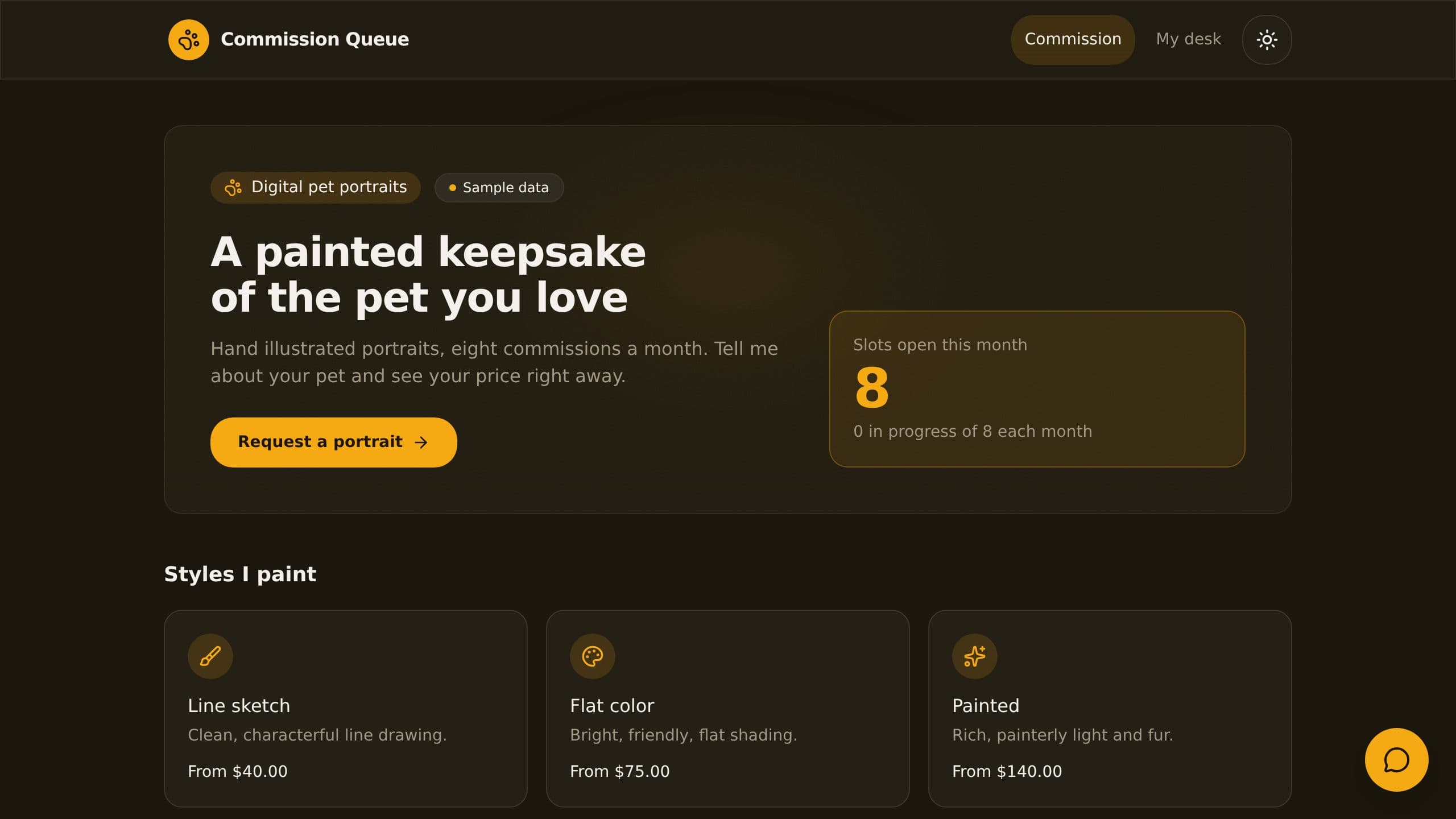
Task: Select the Line sketch style heading
Action: tap(239, 706)
